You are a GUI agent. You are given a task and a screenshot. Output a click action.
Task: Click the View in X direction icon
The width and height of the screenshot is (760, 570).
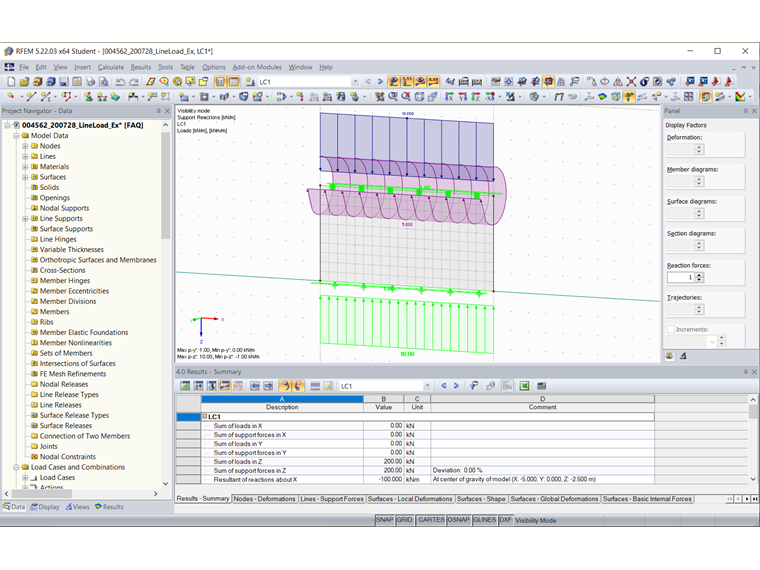click(x=449, y=96)
